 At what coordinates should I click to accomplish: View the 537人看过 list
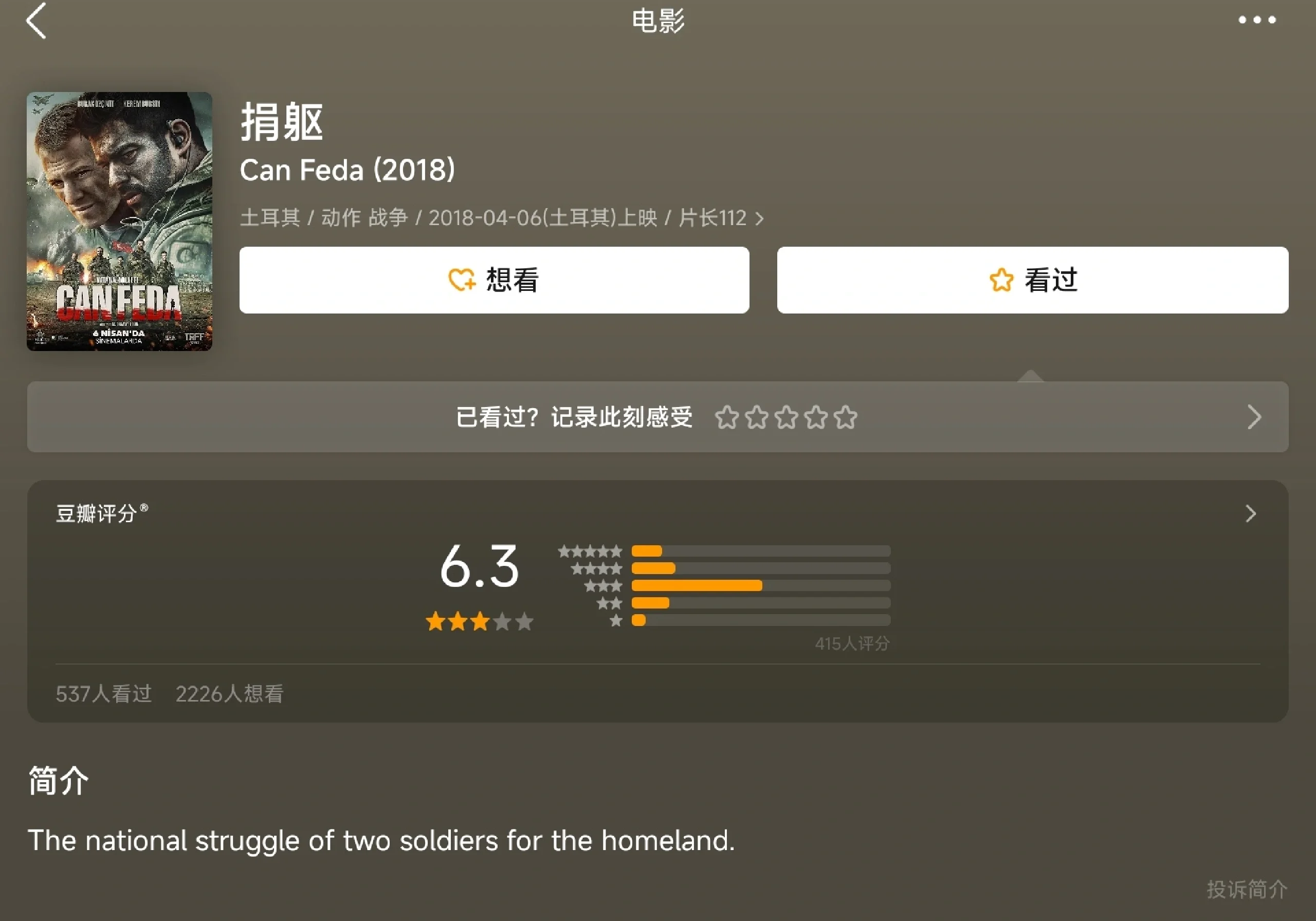[x=104, y=693]
